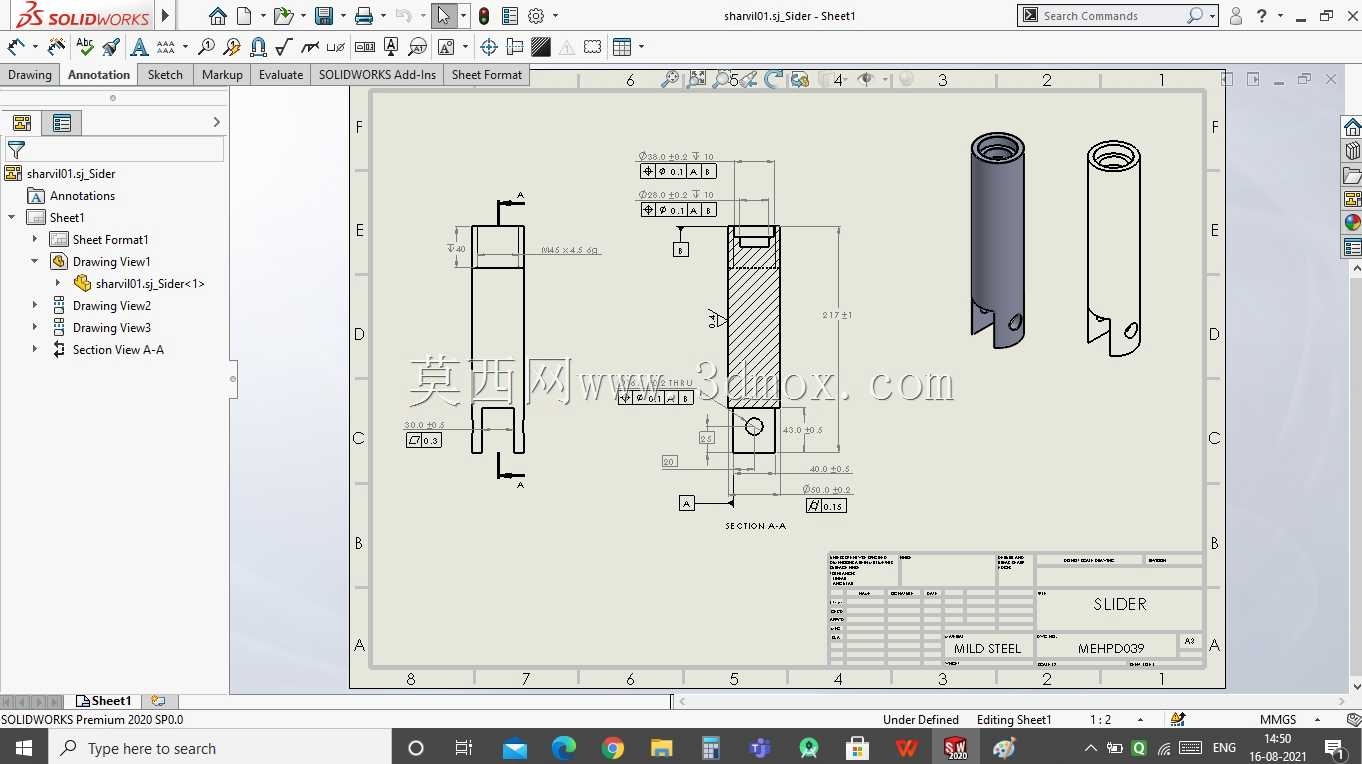
Task: Save the drawing with the floppy disk icon
Action: [x=323, y=16]
